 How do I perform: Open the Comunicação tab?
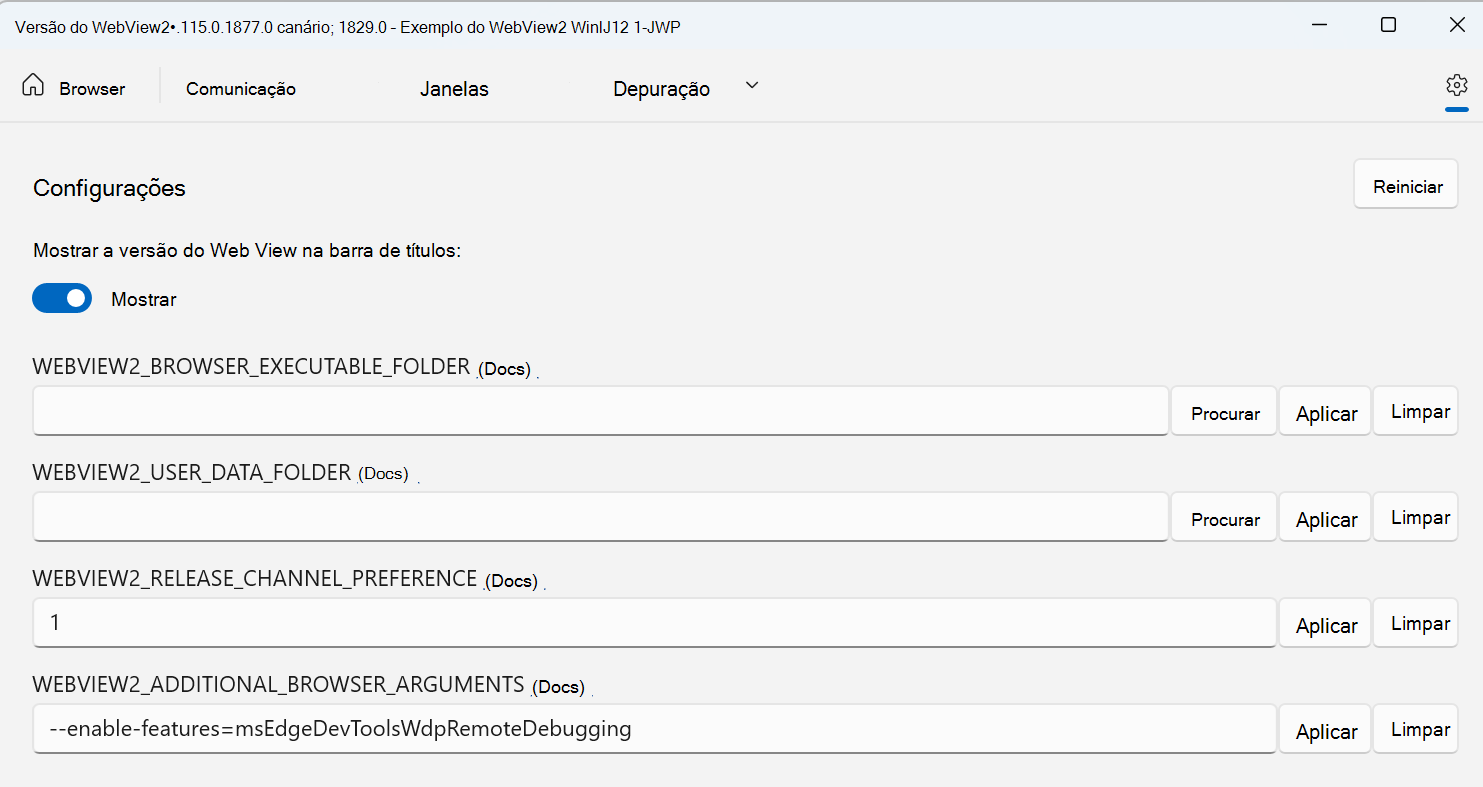point(241,89)
